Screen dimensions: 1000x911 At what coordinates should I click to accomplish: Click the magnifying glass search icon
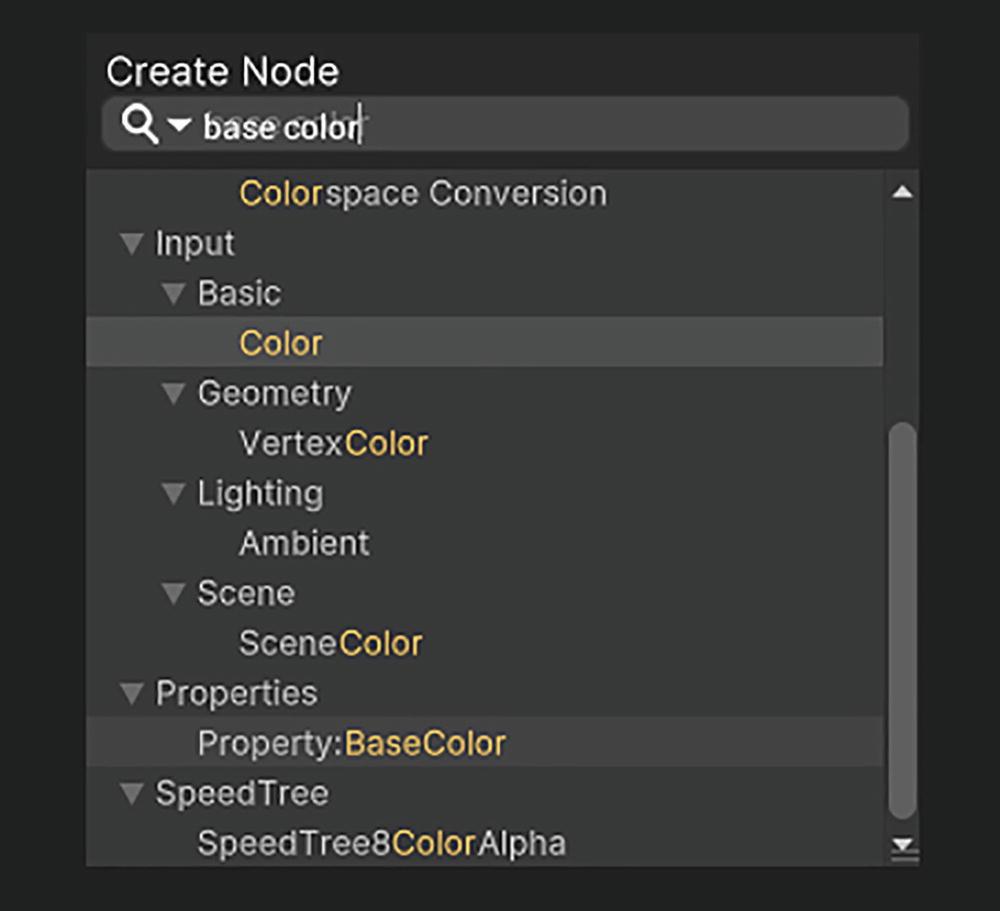click(140, 124)
